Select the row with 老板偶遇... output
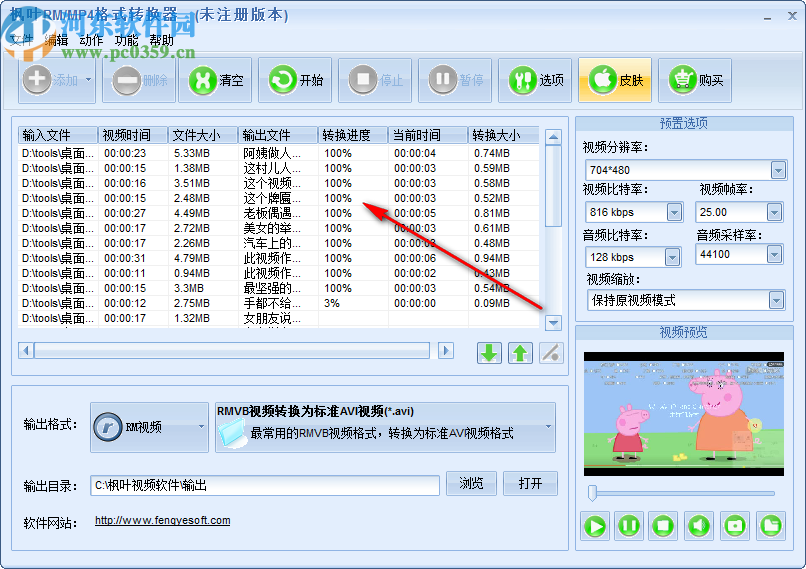The image size is (806, 569). point(279,213)
